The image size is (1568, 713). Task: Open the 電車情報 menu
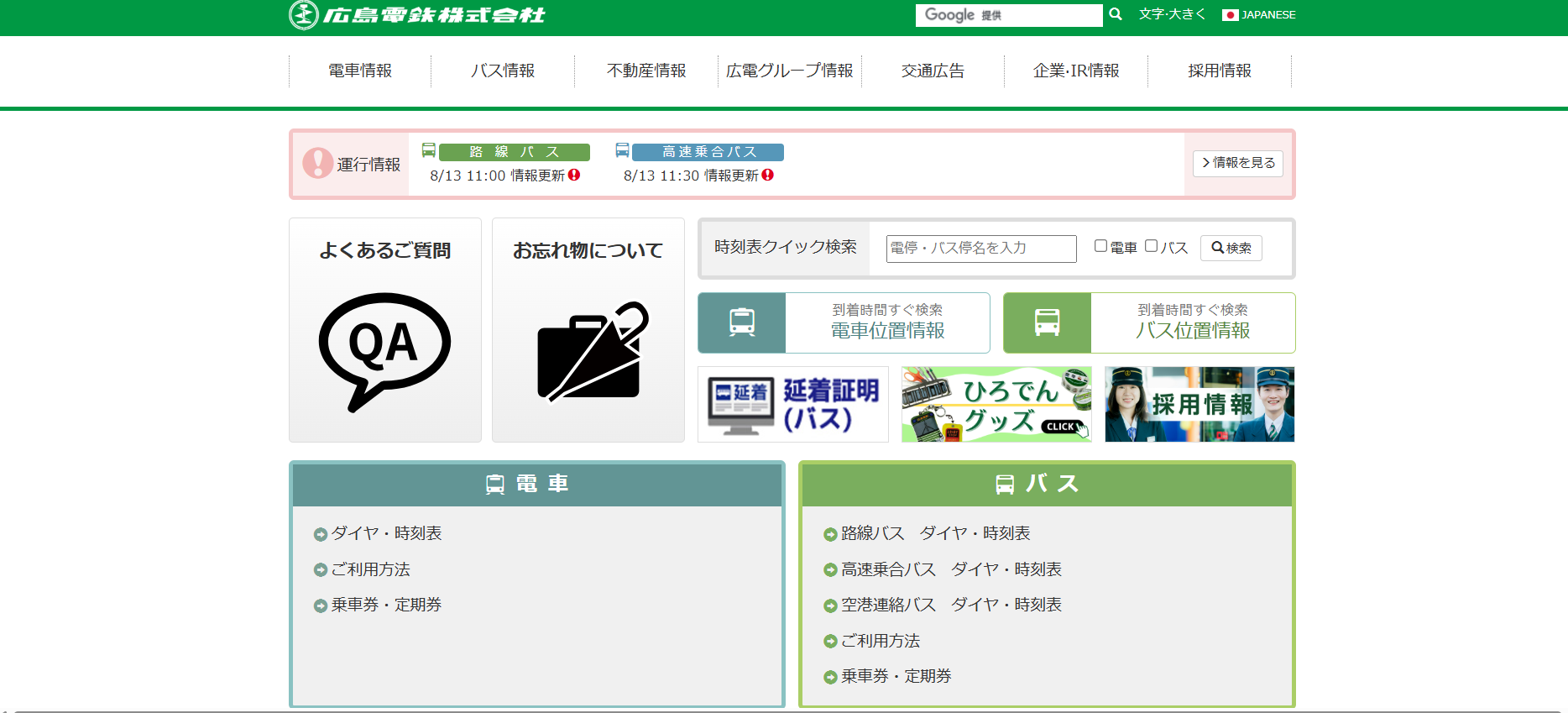360,71
